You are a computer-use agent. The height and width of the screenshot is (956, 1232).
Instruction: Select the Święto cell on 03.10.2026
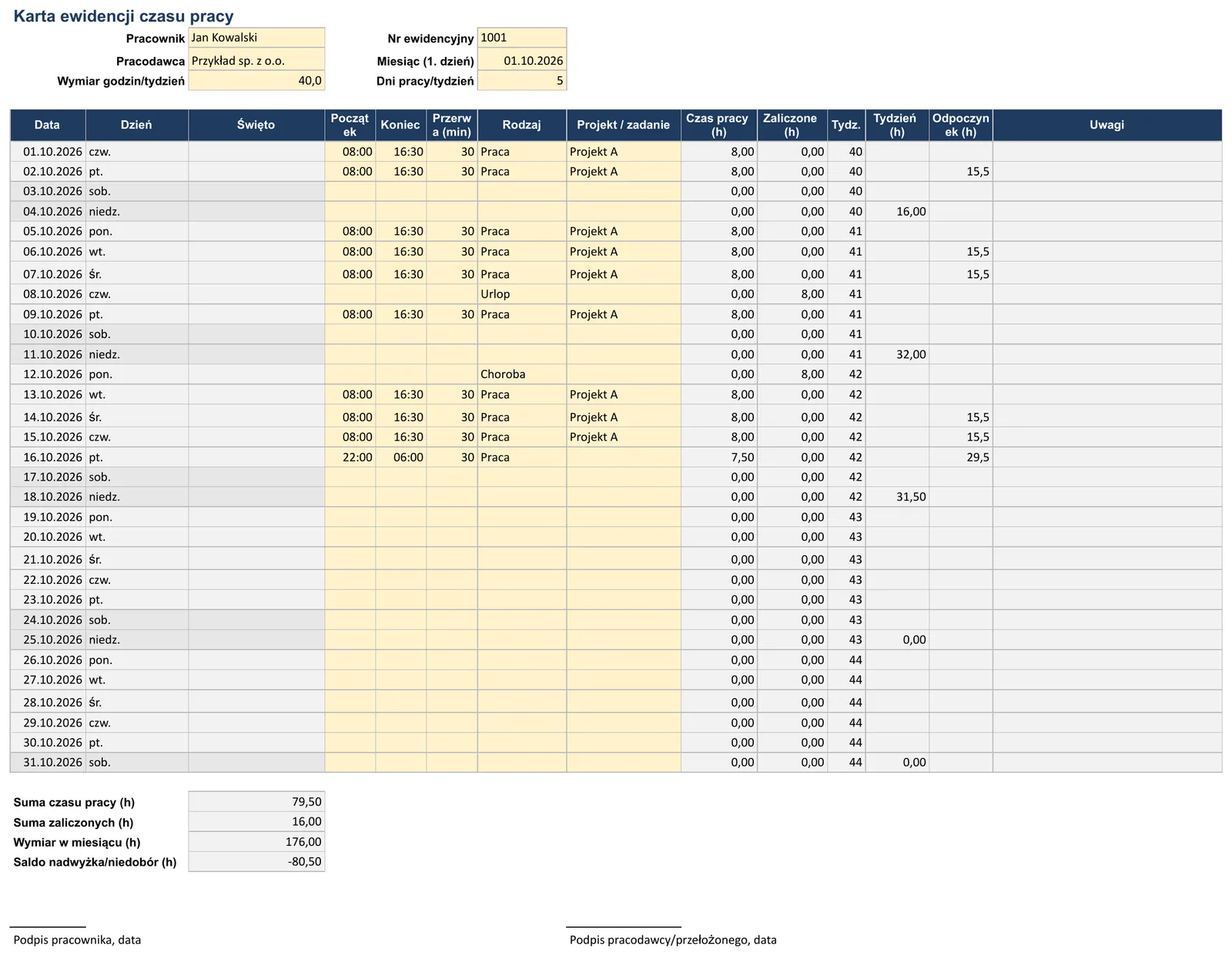[x=256, y=191]
